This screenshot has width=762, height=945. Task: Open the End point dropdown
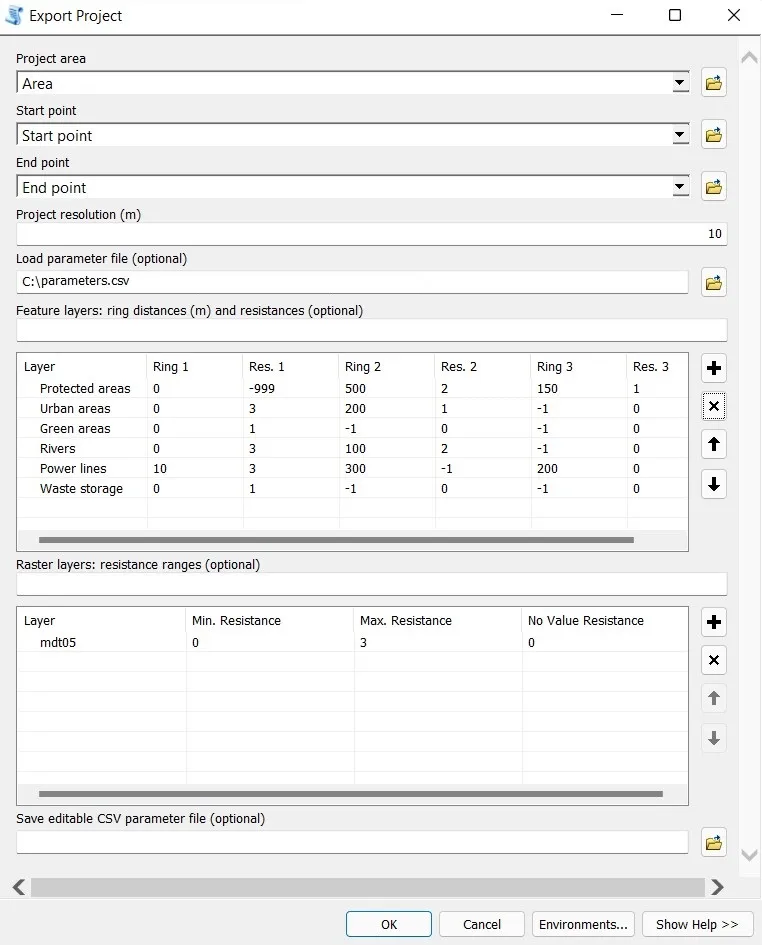tap(681, 186)
